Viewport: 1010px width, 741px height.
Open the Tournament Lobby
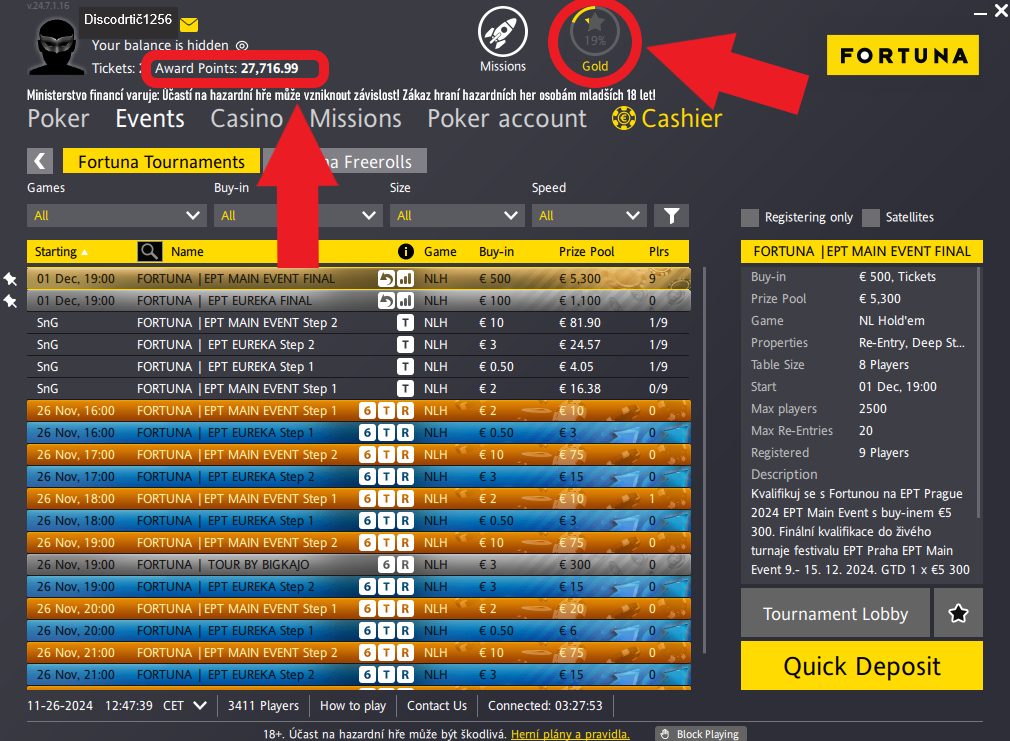835,613
